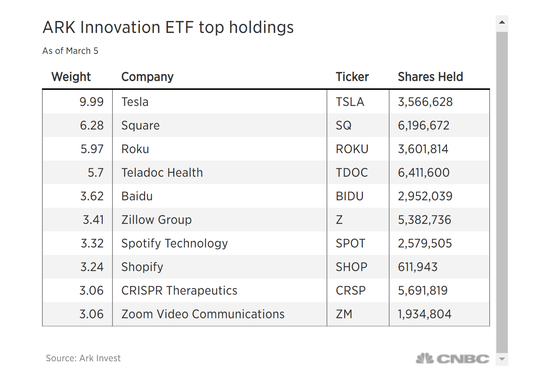Sort by the Ticker column header
This screenshot has height=380, width=550.
click(x=352, y=76)
